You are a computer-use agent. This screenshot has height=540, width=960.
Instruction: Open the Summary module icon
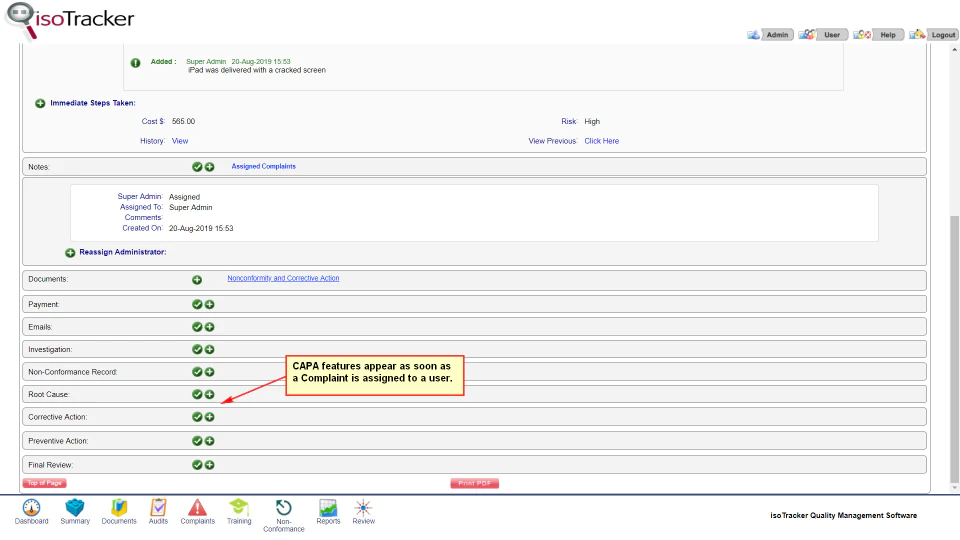[75, 512]
